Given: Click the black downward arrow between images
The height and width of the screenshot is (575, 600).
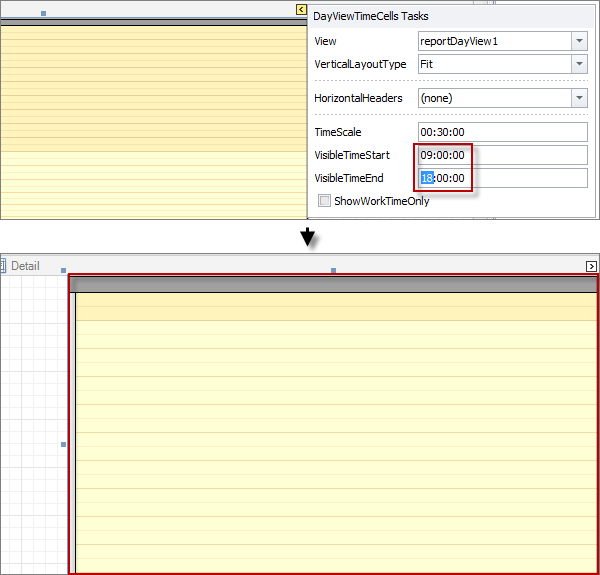Looking at the screenshot, I should (x=308, y=238).
